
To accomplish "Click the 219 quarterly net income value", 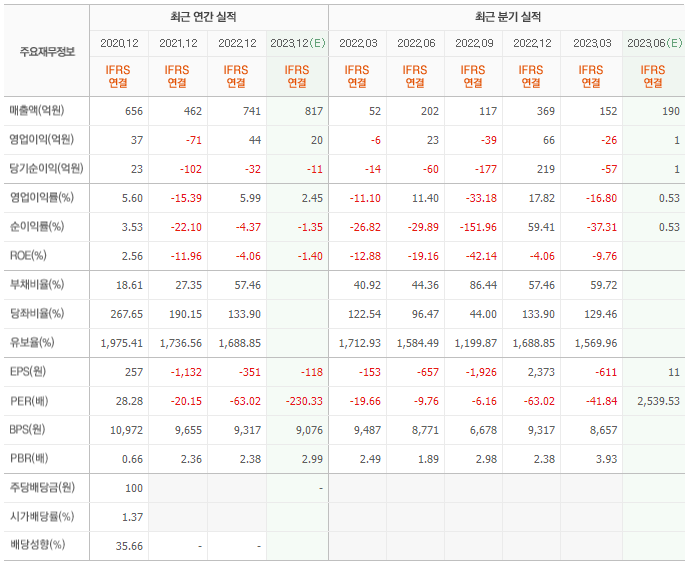I will click(x=546, y=169).
